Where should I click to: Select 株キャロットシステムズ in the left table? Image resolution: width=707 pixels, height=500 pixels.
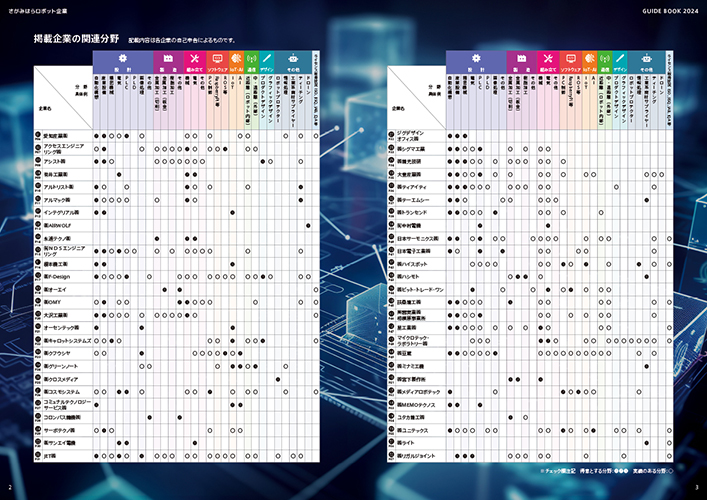[x=66, y=341]
